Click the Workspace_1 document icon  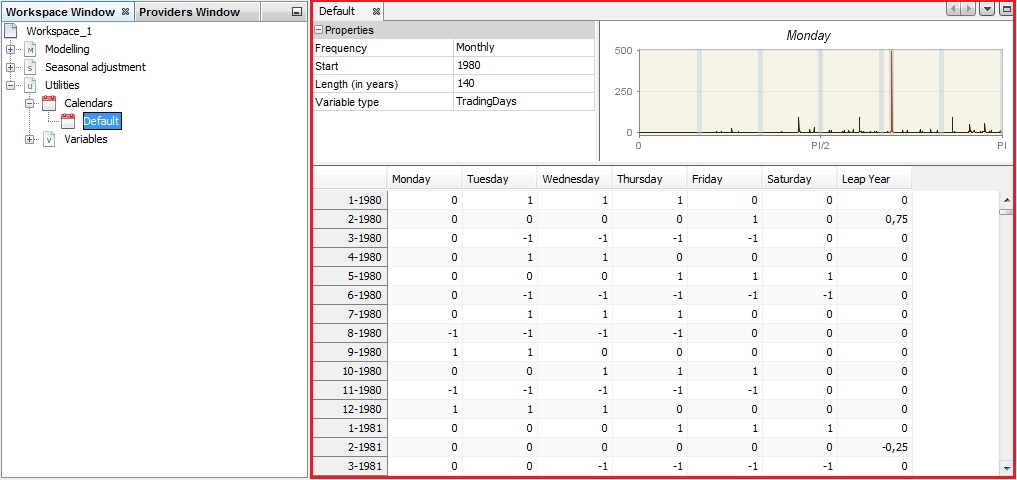point(11,31)
